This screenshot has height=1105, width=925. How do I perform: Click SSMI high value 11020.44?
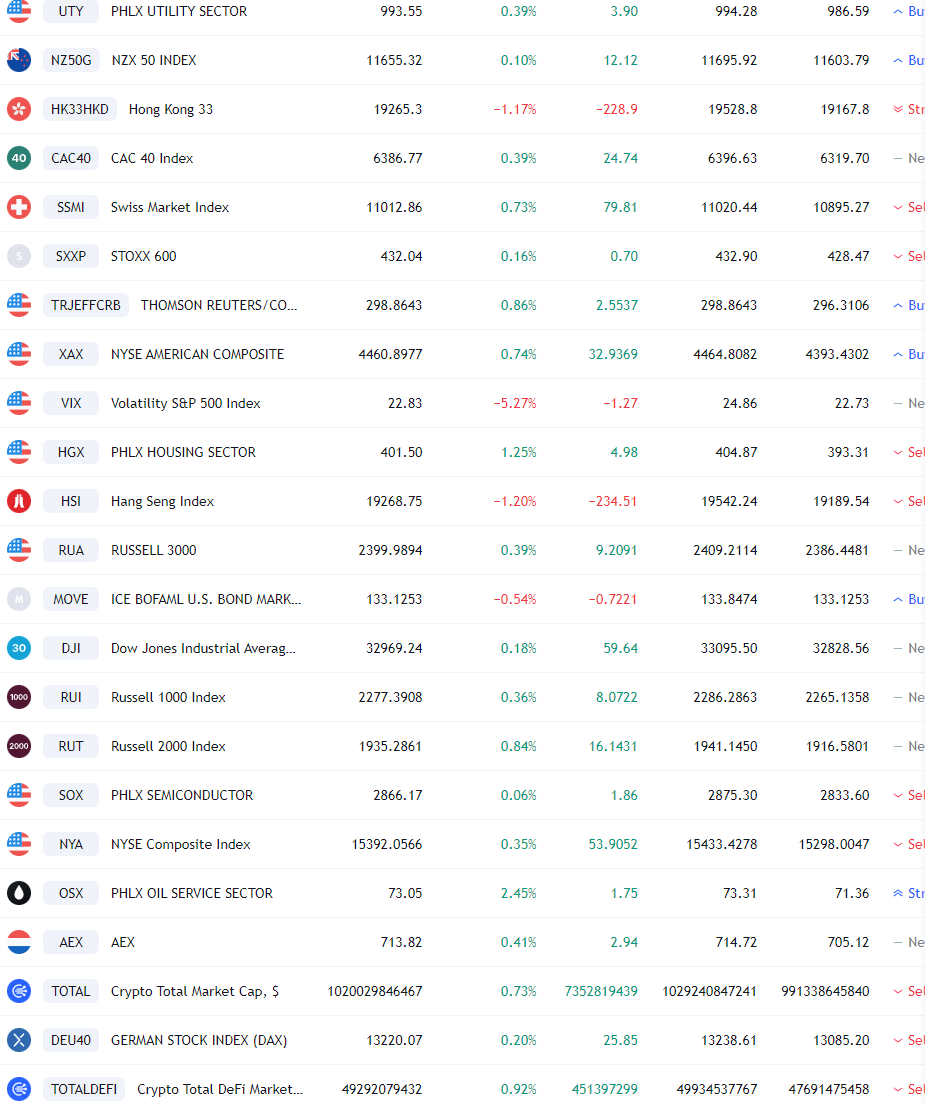point(728,207)
